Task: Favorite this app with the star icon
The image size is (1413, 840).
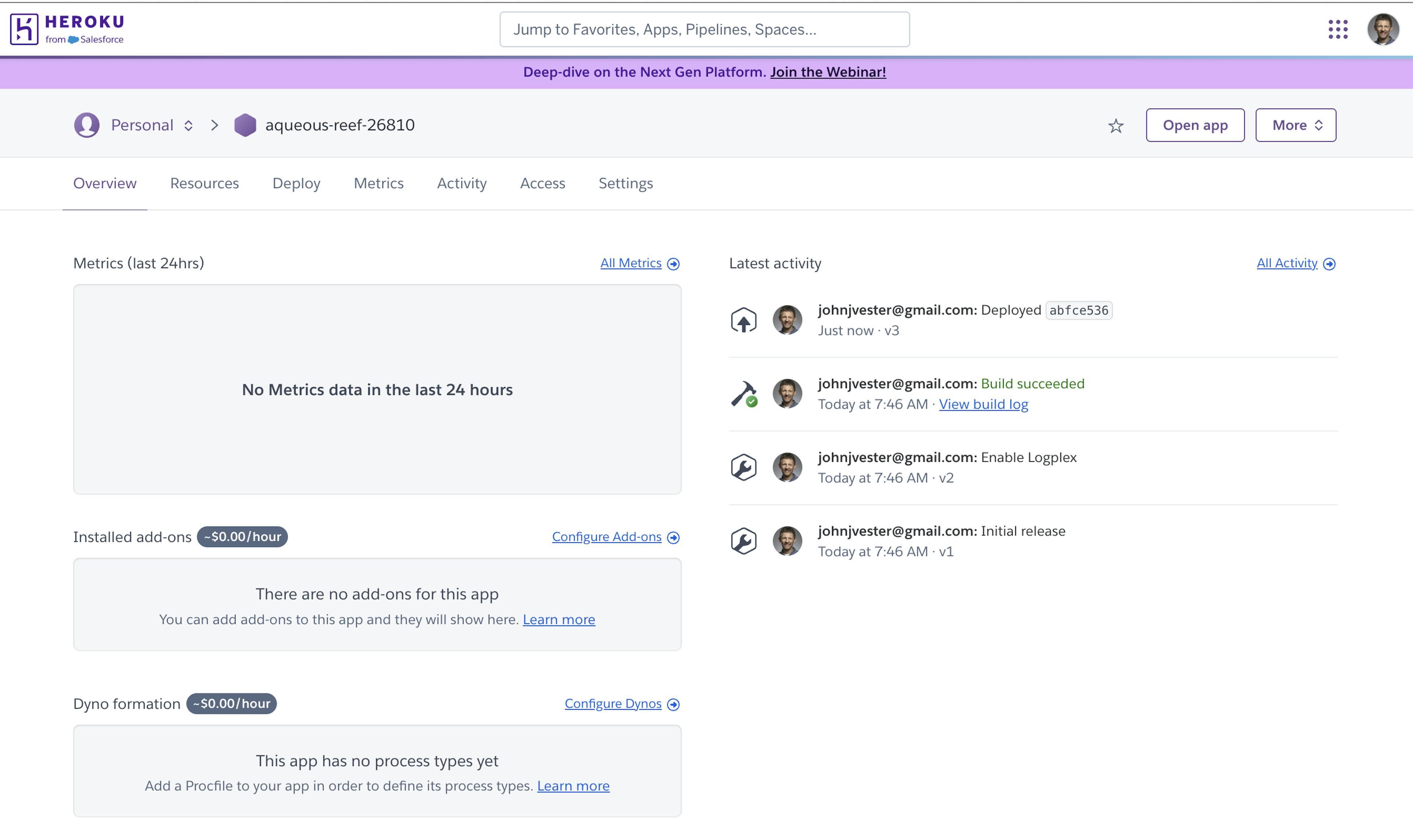Action: click(1115, 126)
